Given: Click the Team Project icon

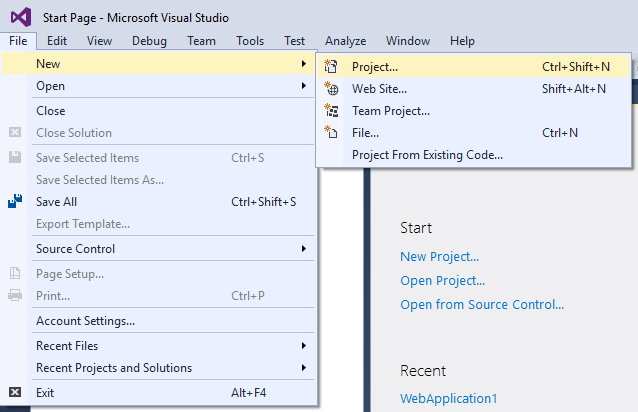Looking at the screenshot, I should [331, 110].
